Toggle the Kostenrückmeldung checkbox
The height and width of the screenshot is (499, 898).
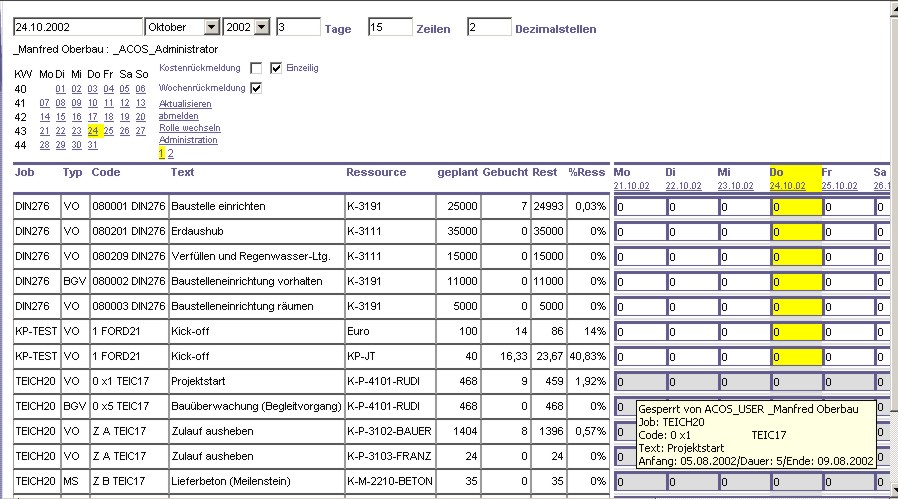[x=256, y=68]
